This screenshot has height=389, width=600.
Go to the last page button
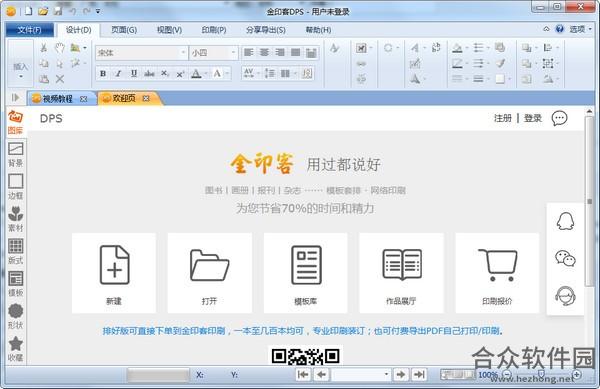coord(419,374)
